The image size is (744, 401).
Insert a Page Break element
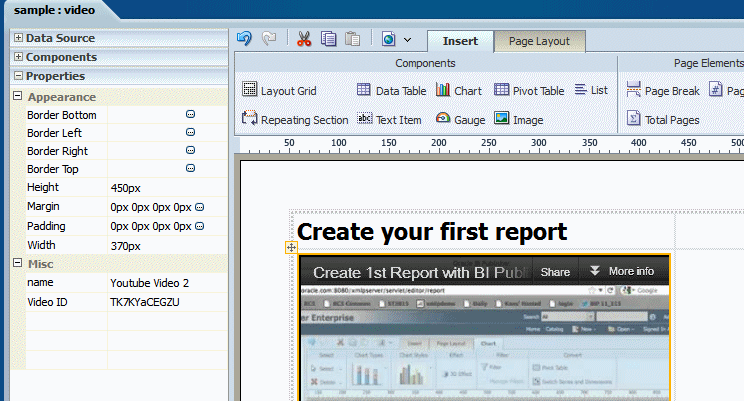point(662,90)
